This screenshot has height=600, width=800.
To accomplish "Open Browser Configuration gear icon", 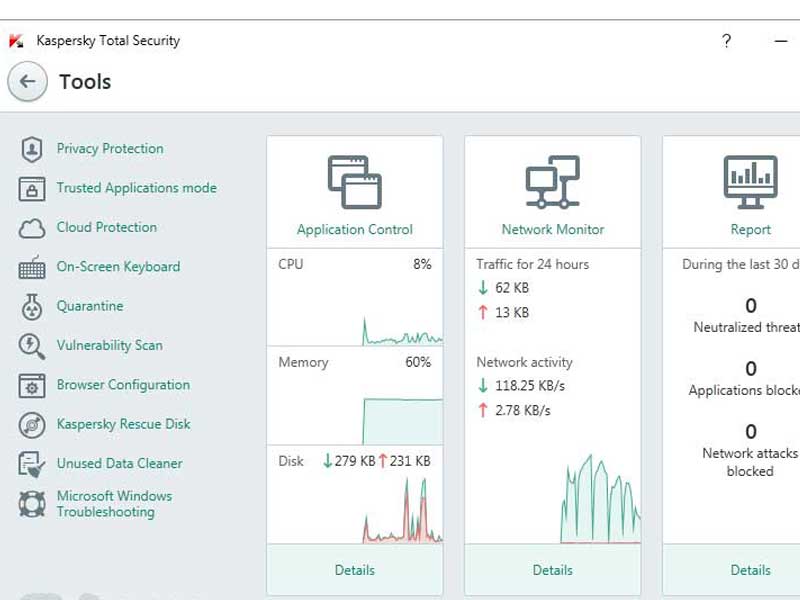I will [32, 385].
